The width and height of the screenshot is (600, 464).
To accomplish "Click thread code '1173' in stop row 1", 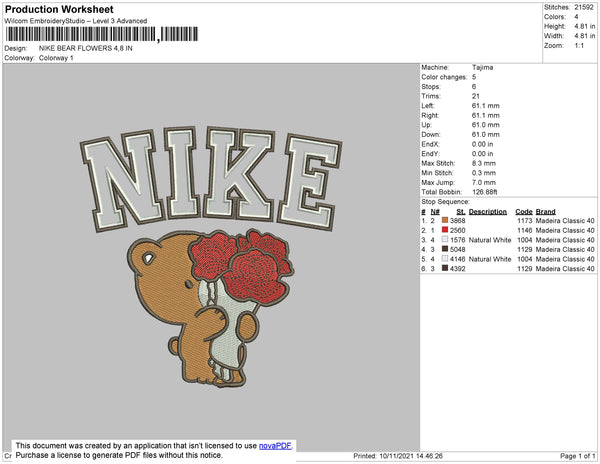I will (x=525, y=221).
